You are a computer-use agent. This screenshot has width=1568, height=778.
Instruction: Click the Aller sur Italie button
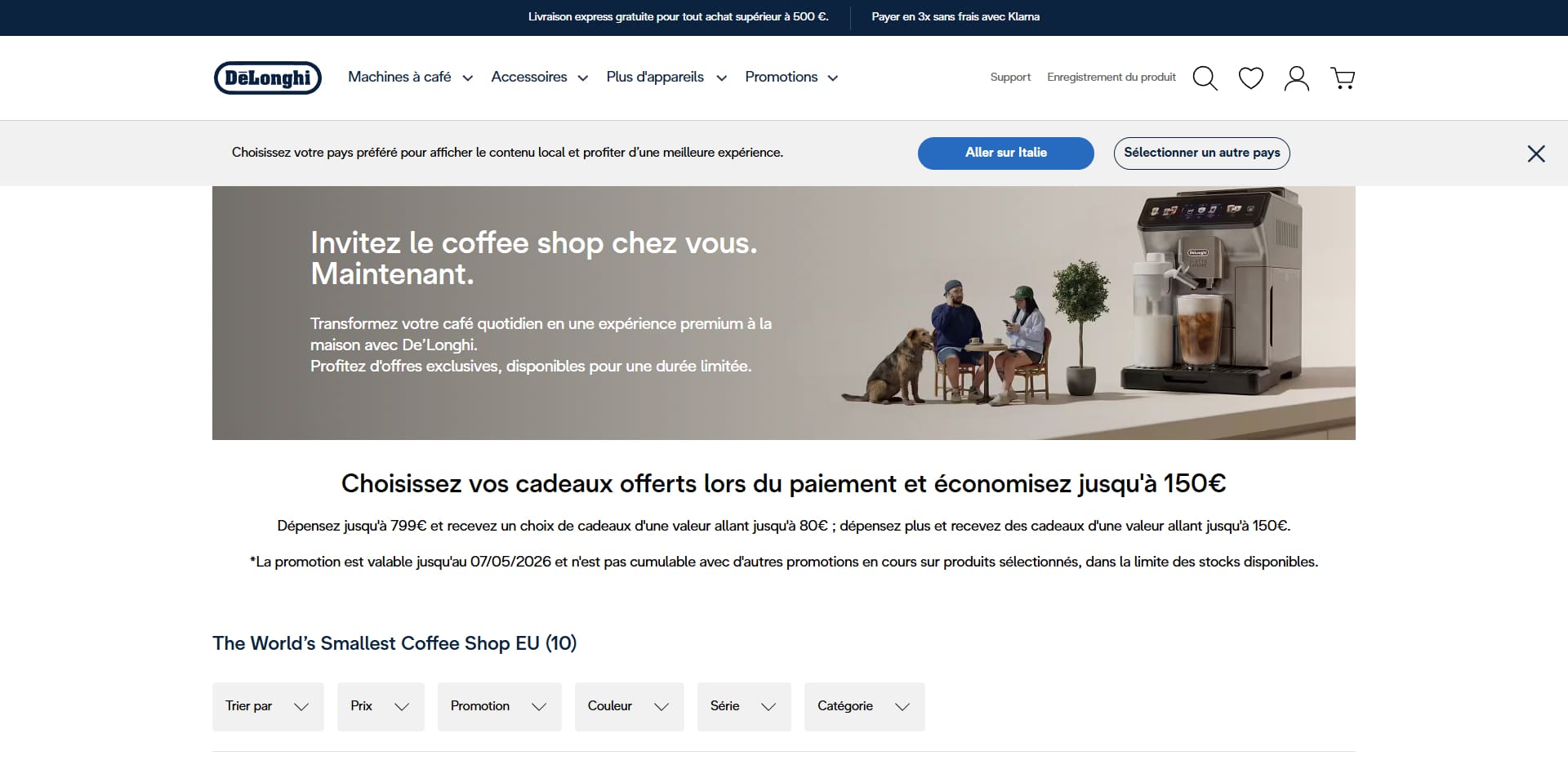point(1006,153)
